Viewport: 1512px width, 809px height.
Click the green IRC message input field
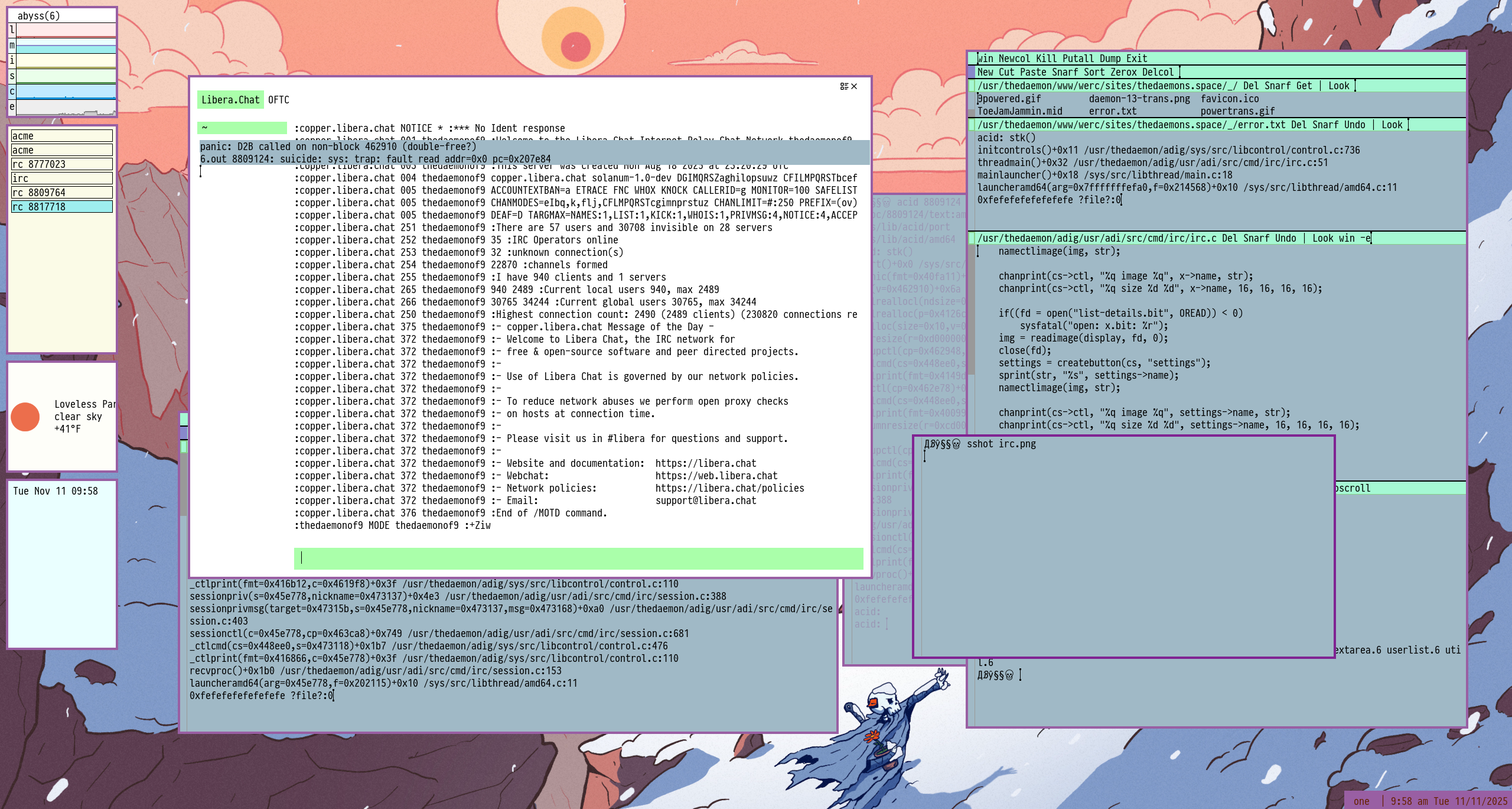(x=579, y=558)
